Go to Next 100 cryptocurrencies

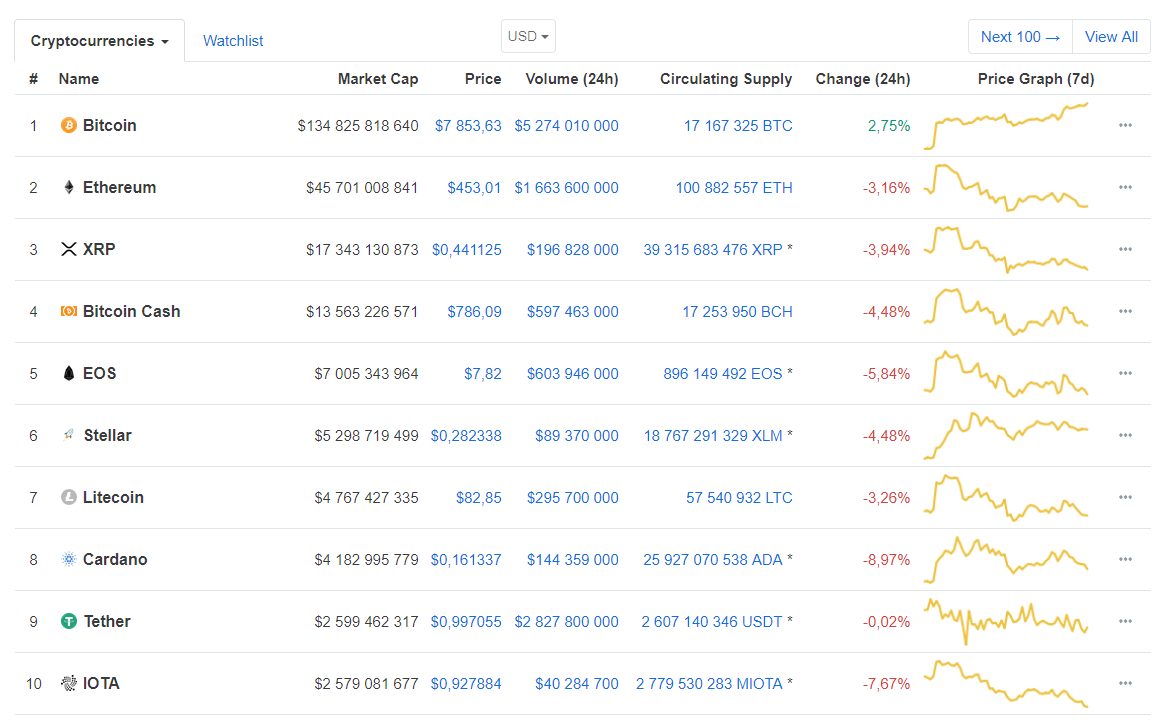tap(1020, 37)
